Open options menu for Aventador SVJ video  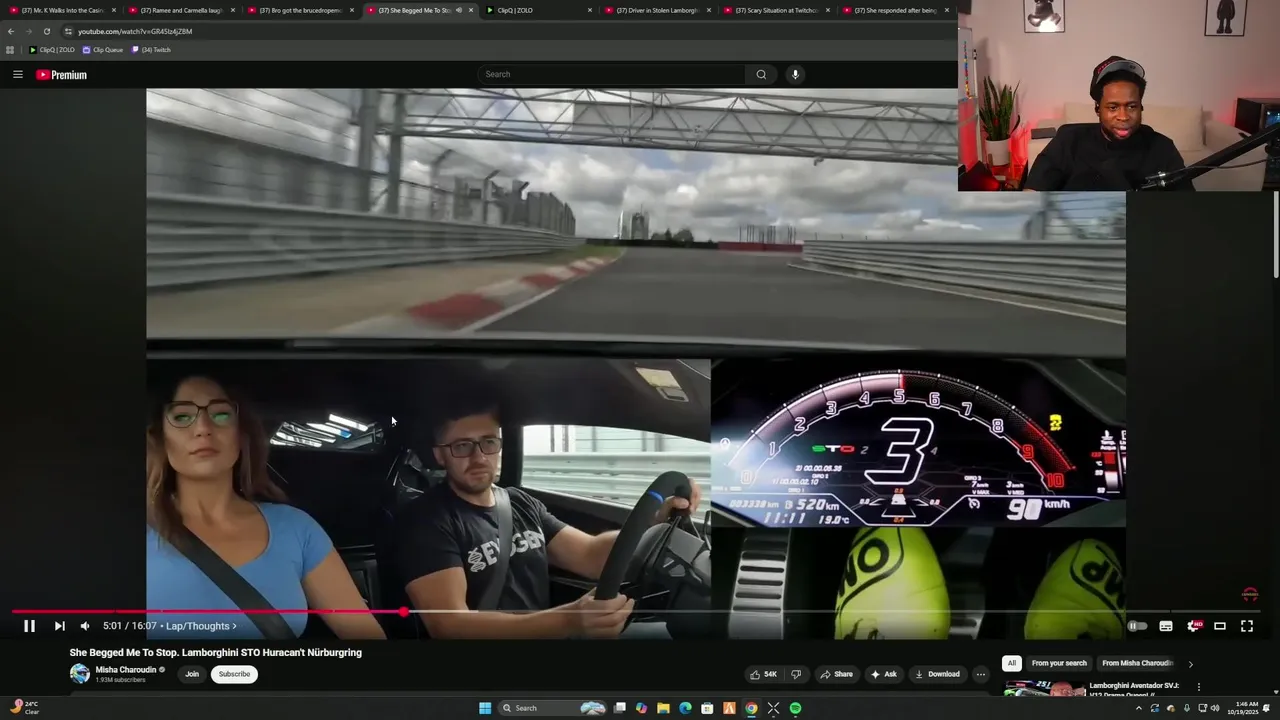tap(1199, 687)
